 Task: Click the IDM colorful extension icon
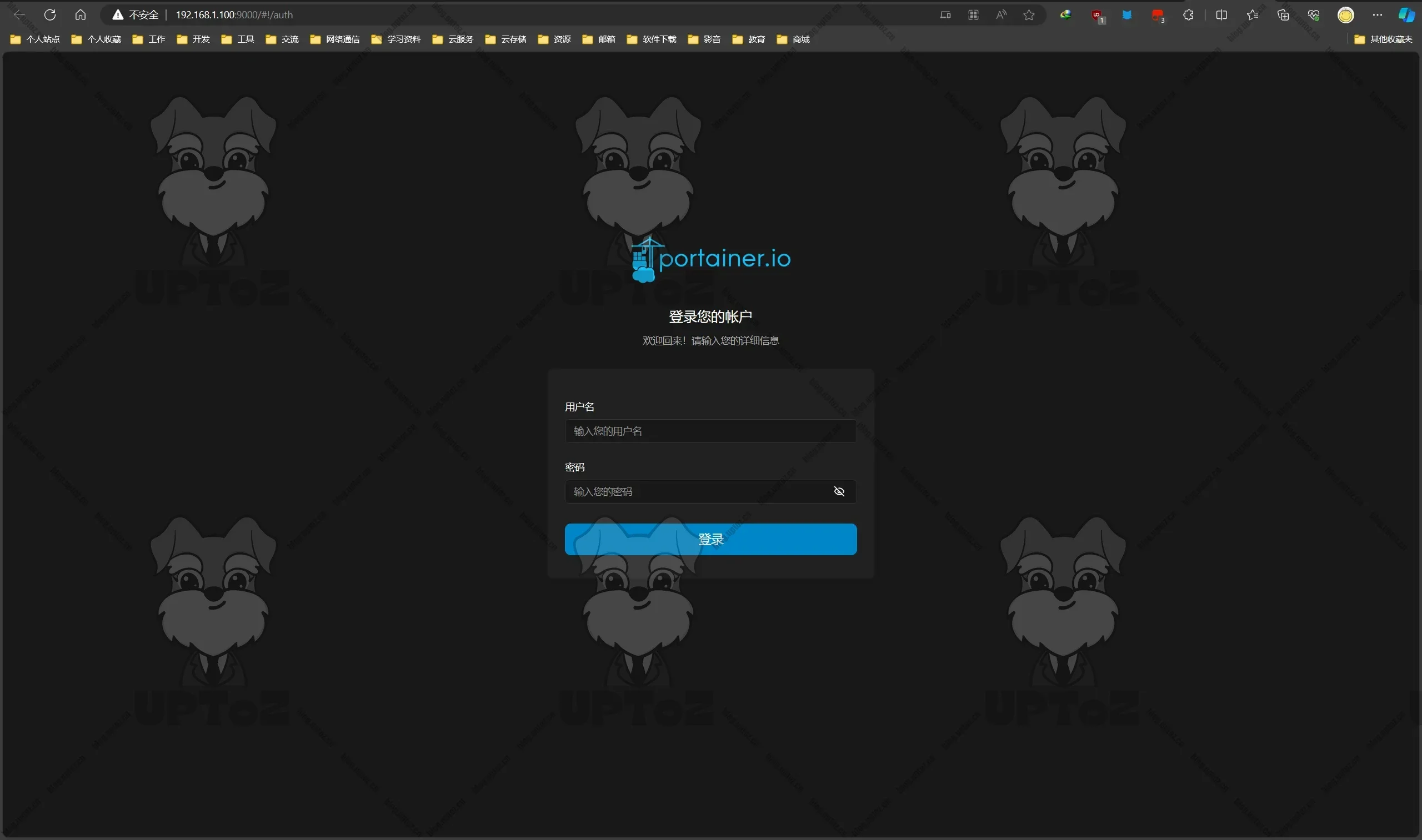(x=1065, y=15)
